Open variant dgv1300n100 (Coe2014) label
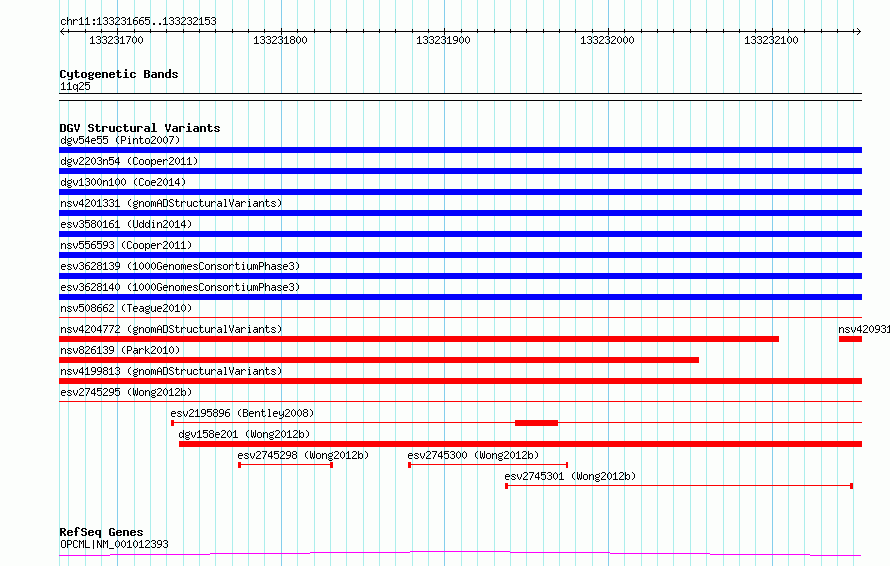Viewport: 890px width, 566px height. (123, 182)
